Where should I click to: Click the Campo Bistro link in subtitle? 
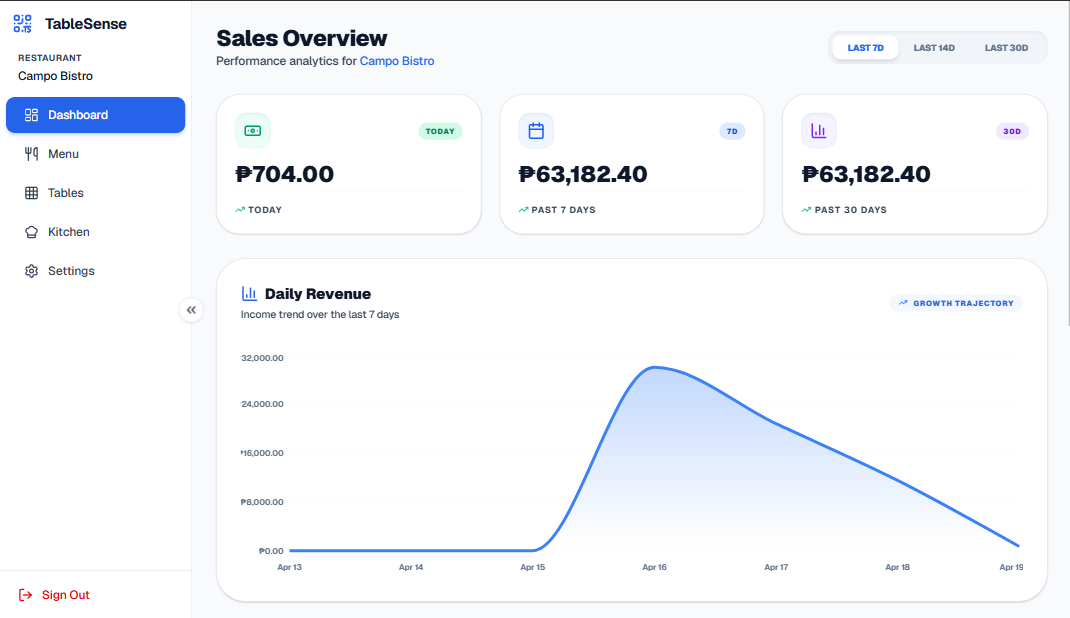click(397, 61)
